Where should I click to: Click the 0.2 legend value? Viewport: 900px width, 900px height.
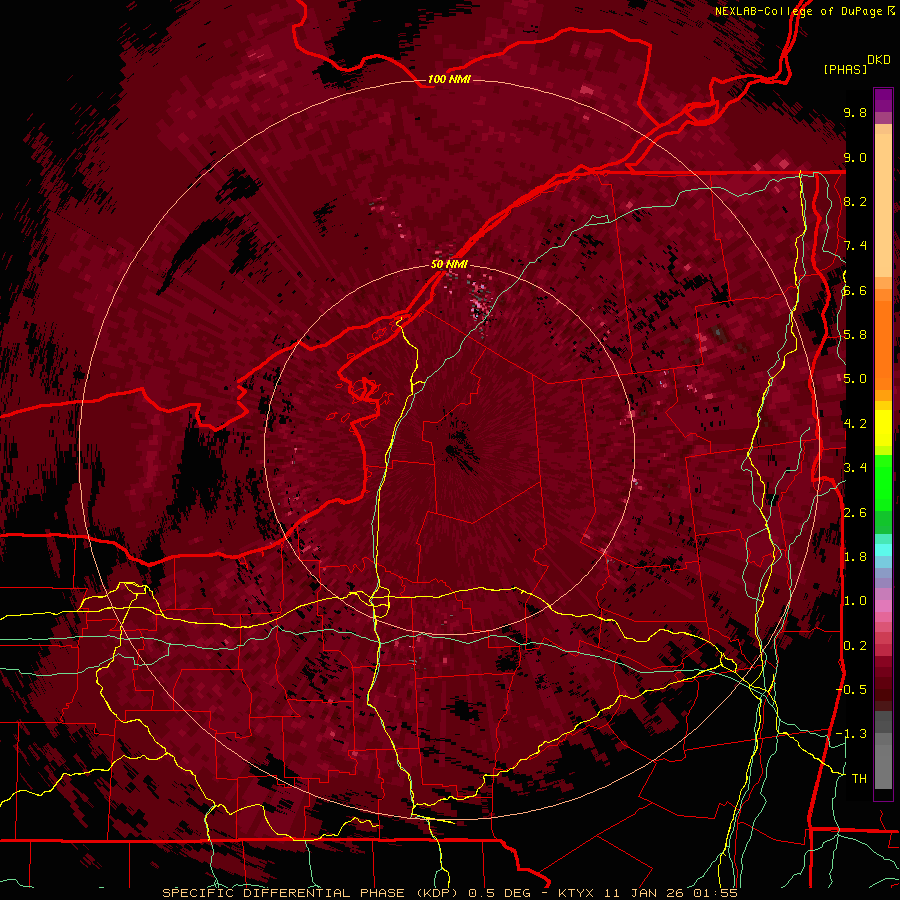point(855,646)
